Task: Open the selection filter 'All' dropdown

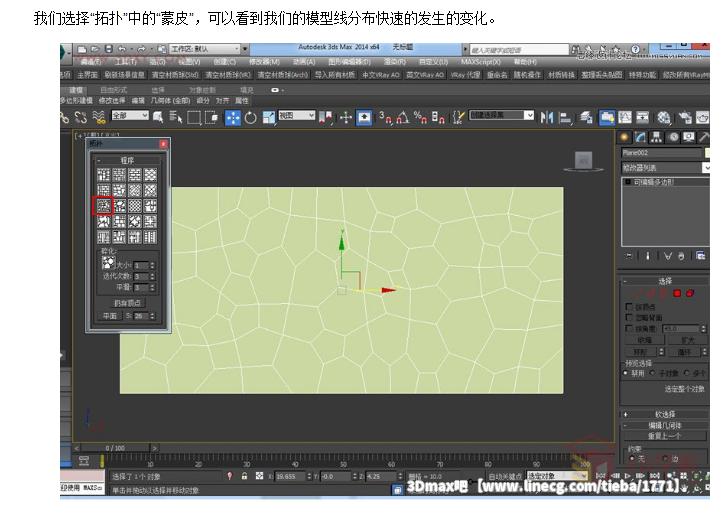Action: (x=130, y=116)
